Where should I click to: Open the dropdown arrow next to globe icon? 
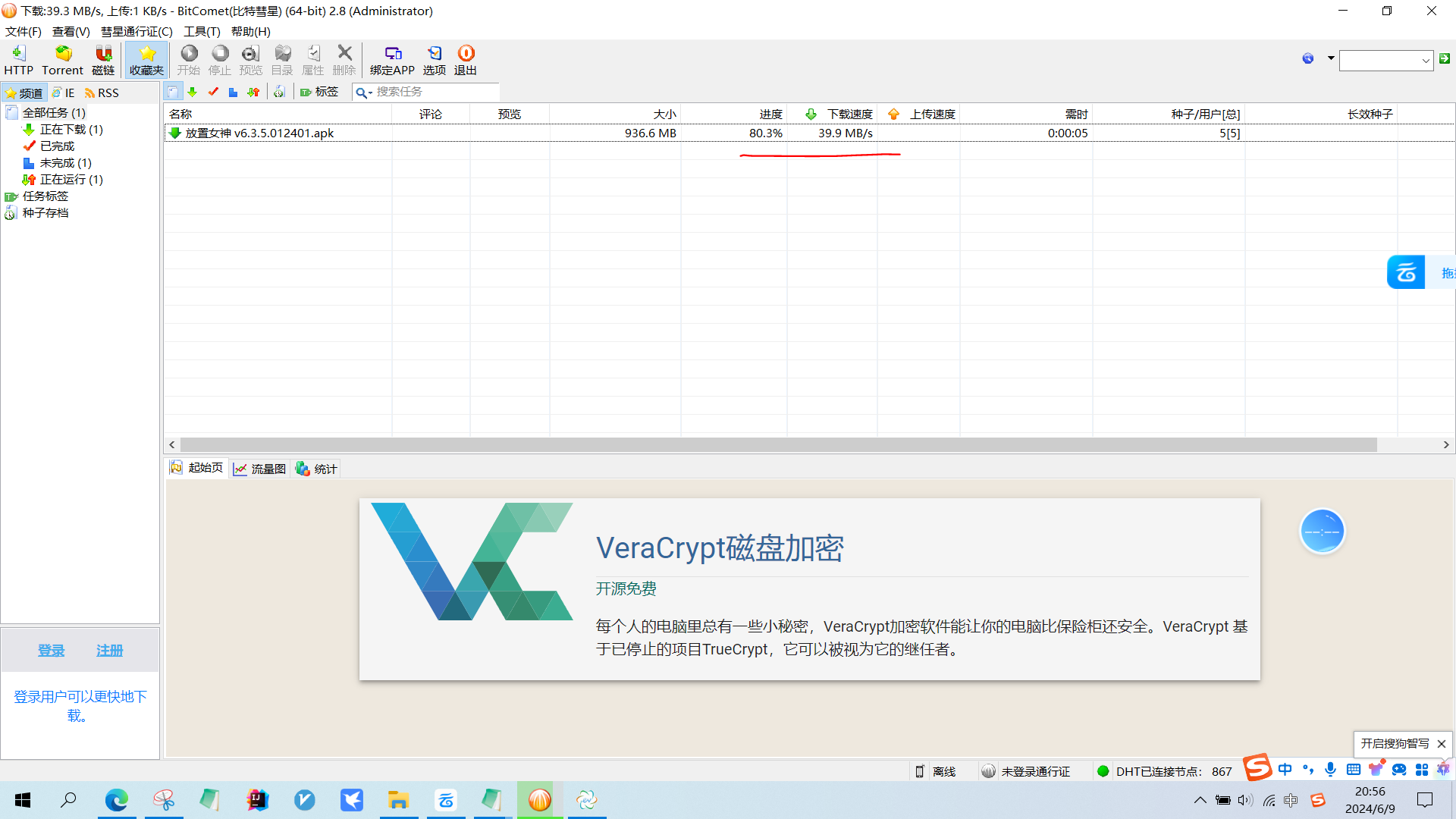(1331, 58)
